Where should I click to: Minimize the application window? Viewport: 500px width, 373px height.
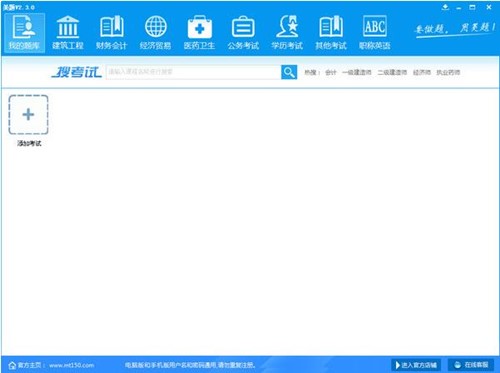pyautogui.click(x=459, y=7)
